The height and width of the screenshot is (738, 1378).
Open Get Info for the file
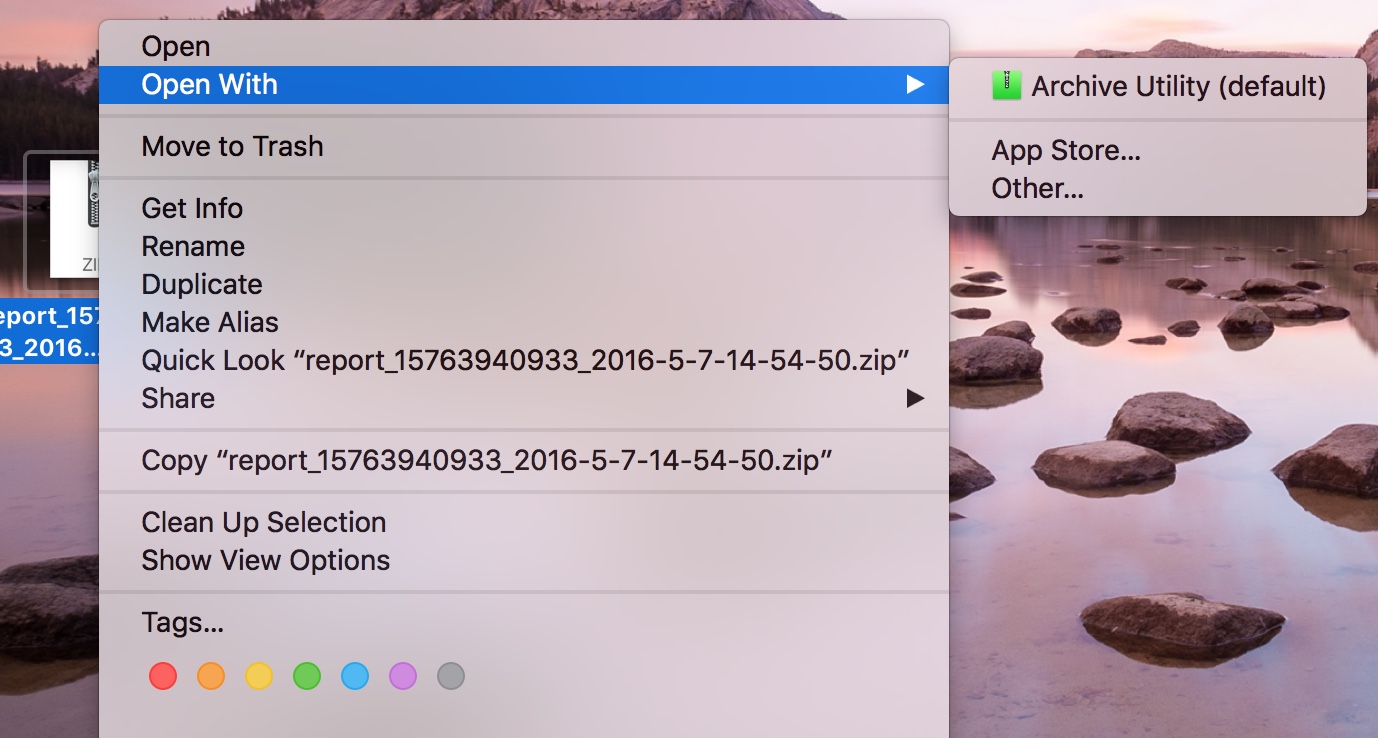pos(192,209)
